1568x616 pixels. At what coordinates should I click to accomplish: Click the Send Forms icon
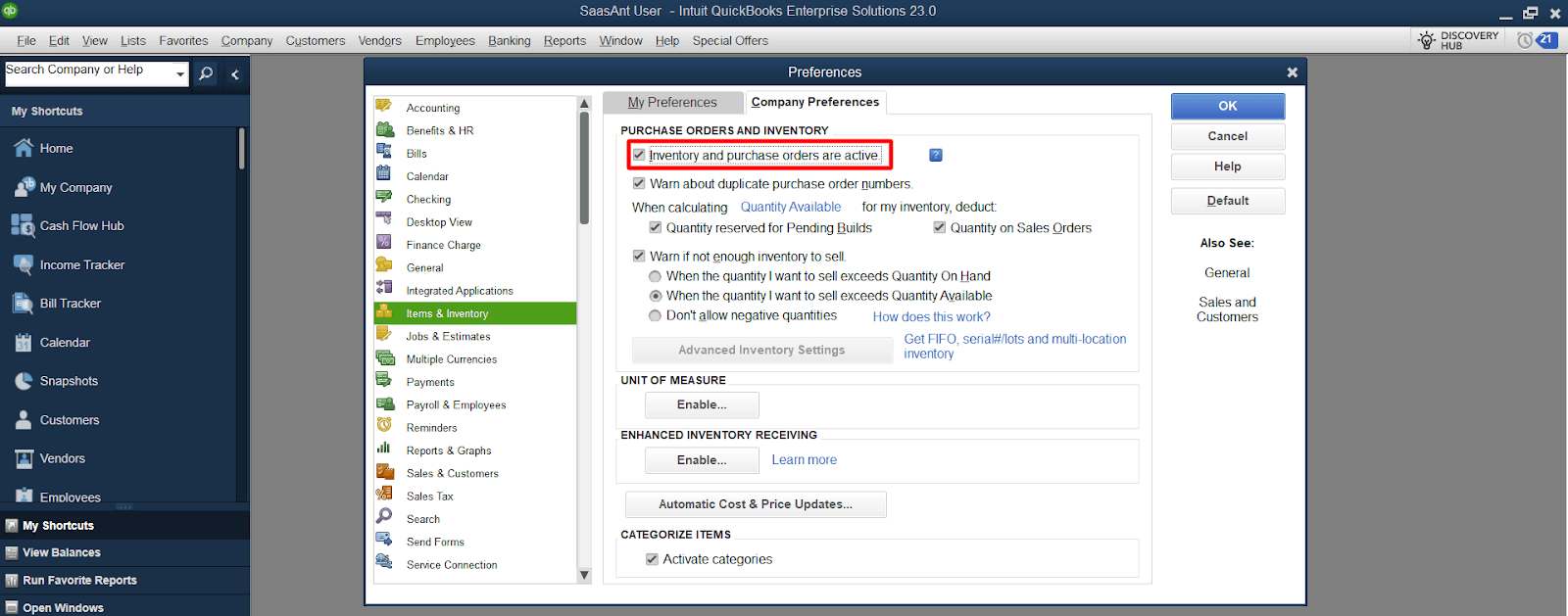point(384,540)
